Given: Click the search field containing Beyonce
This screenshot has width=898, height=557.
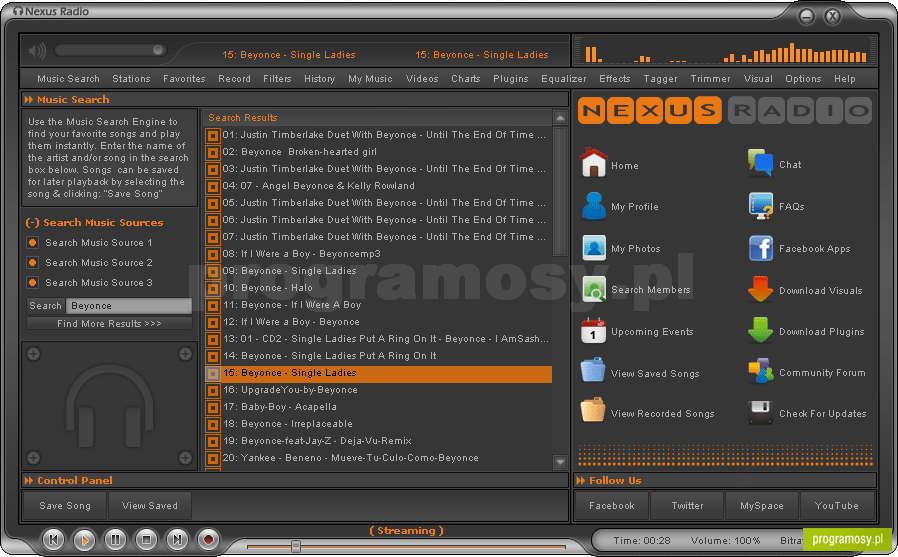Looking at the screenshot, I should (129, 306).
